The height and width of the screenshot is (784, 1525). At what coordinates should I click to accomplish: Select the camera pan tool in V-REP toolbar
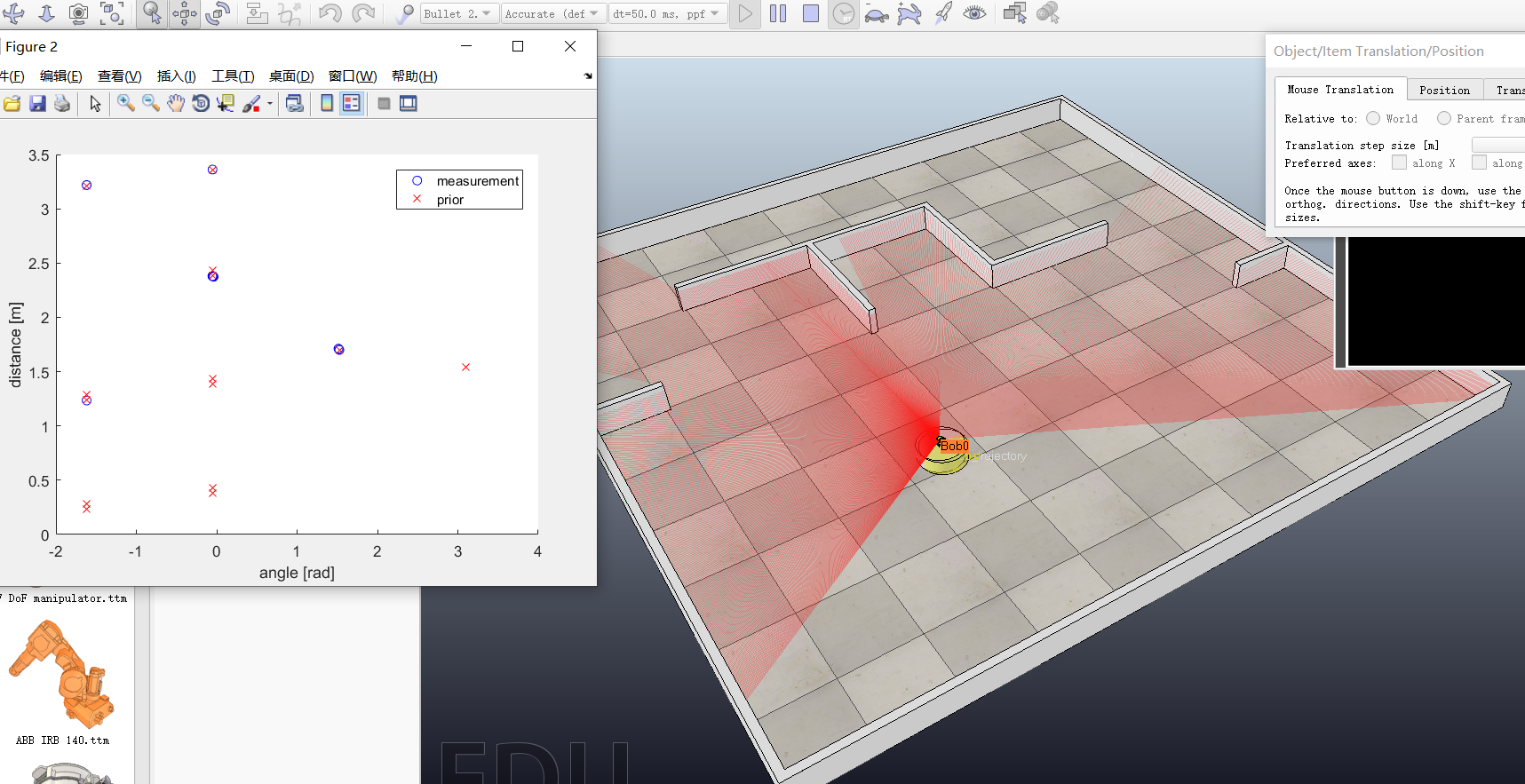point(14,13)
